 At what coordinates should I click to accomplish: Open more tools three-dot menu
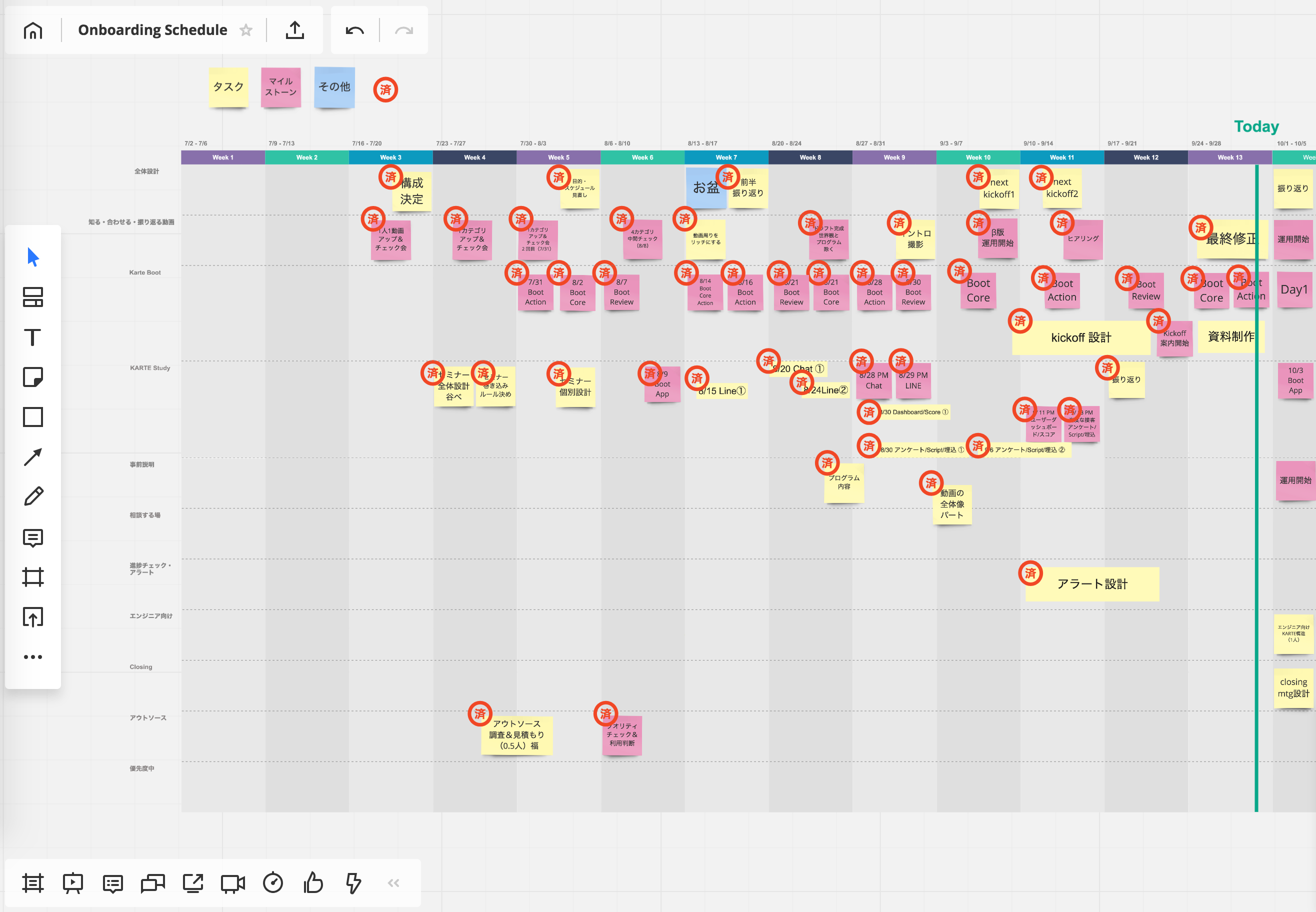[32, 657]
